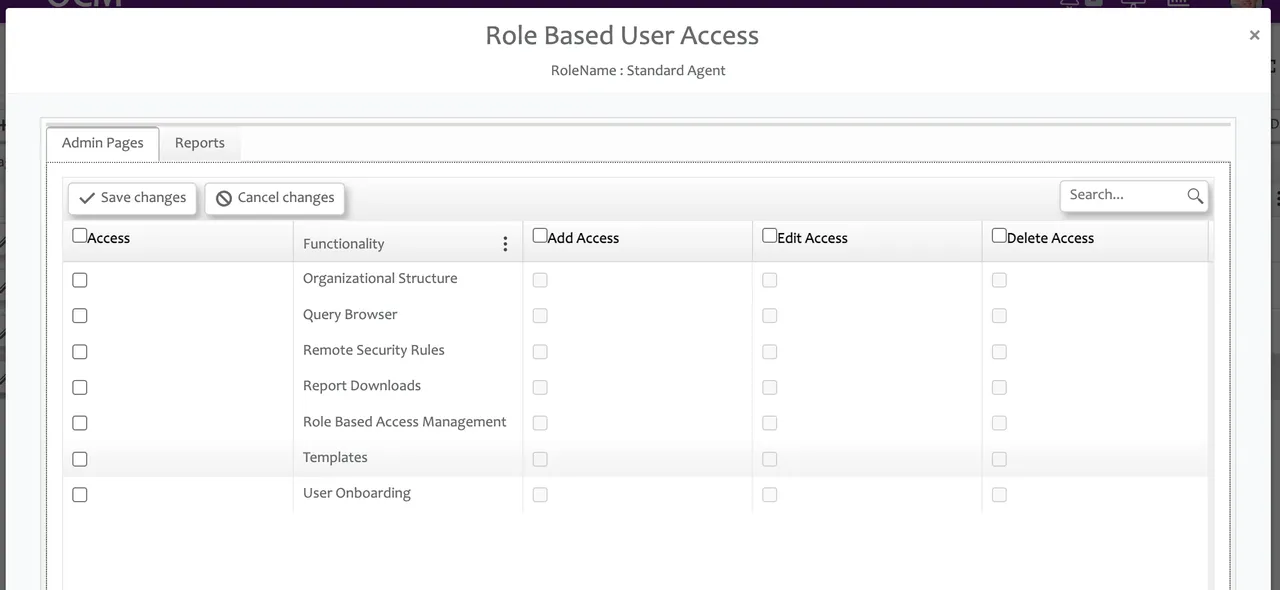This screenshot has width=1280, height=590.
Task: Select the Admin Pages tab
Action: tap(103, 143)
